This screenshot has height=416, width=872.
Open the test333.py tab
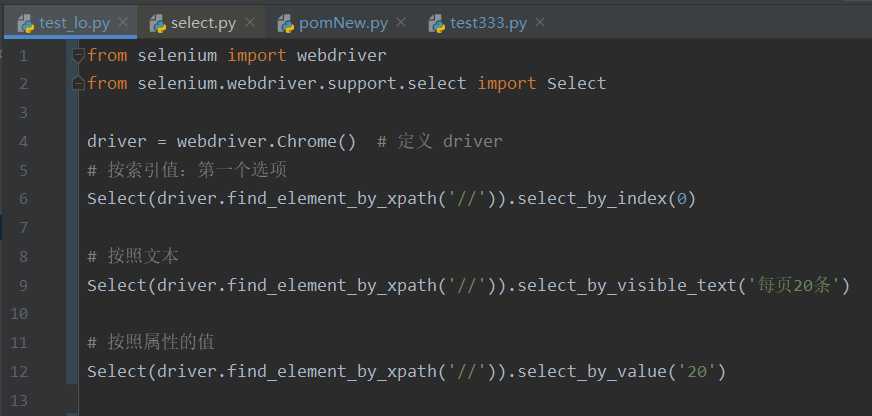[x=488, y=22]
